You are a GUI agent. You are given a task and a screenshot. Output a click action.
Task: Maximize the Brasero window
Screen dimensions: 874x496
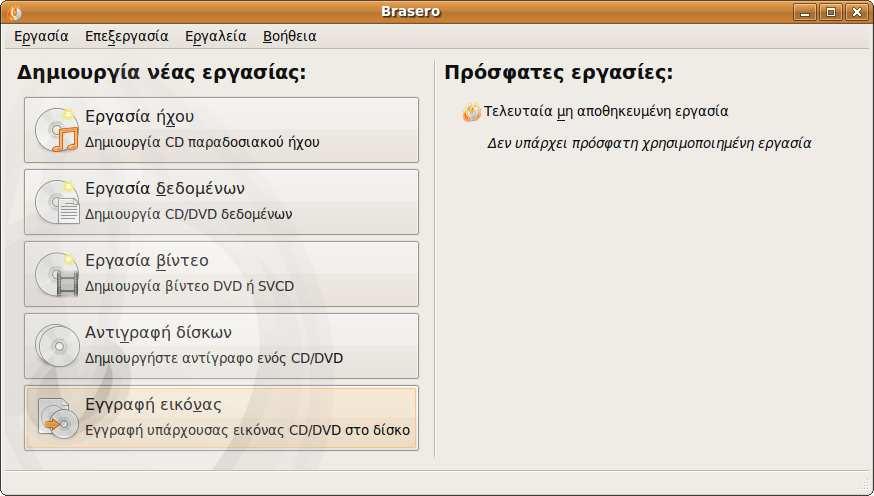pos(831,12)
